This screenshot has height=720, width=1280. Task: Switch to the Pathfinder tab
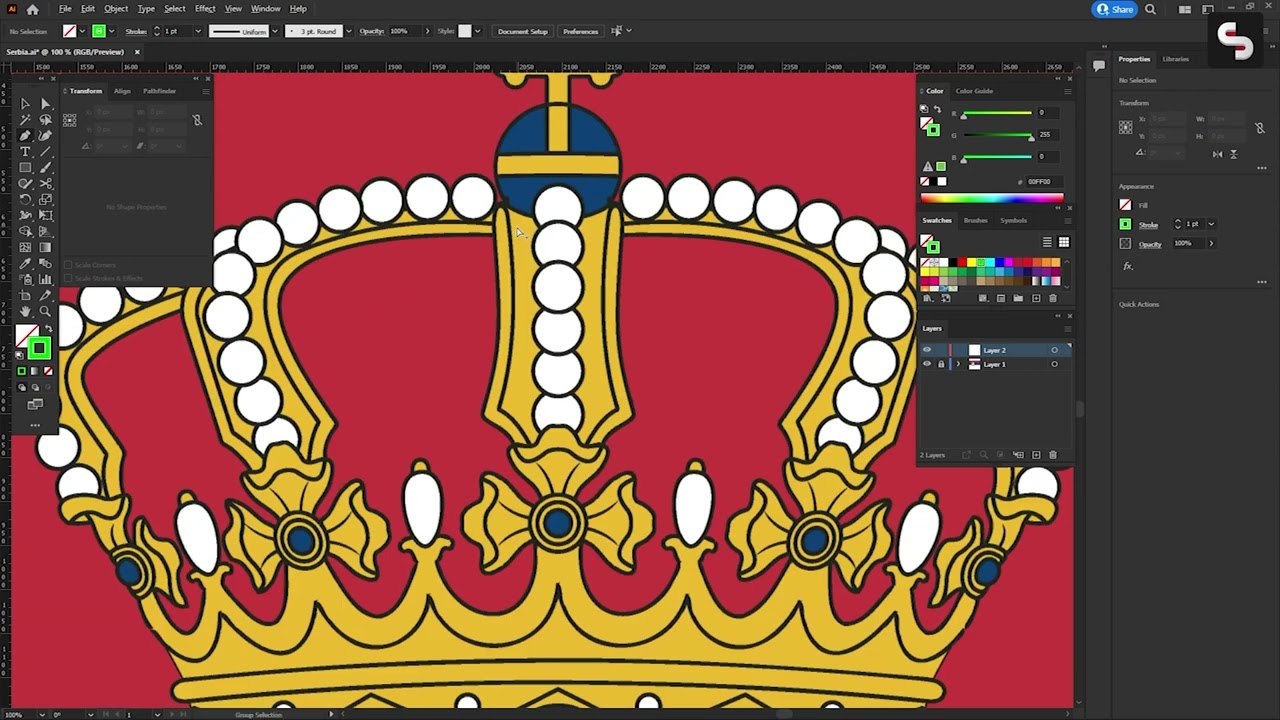coord(159,91)
